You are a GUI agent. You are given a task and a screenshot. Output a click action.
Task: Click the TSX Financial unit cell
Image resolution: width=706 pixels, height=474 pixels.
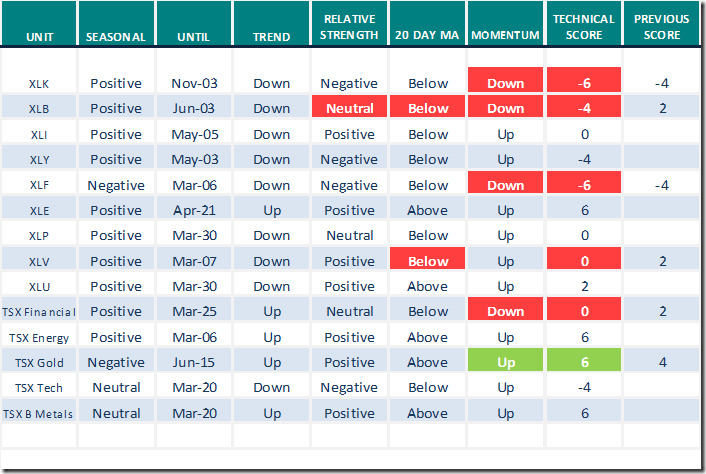click(39, 312)
